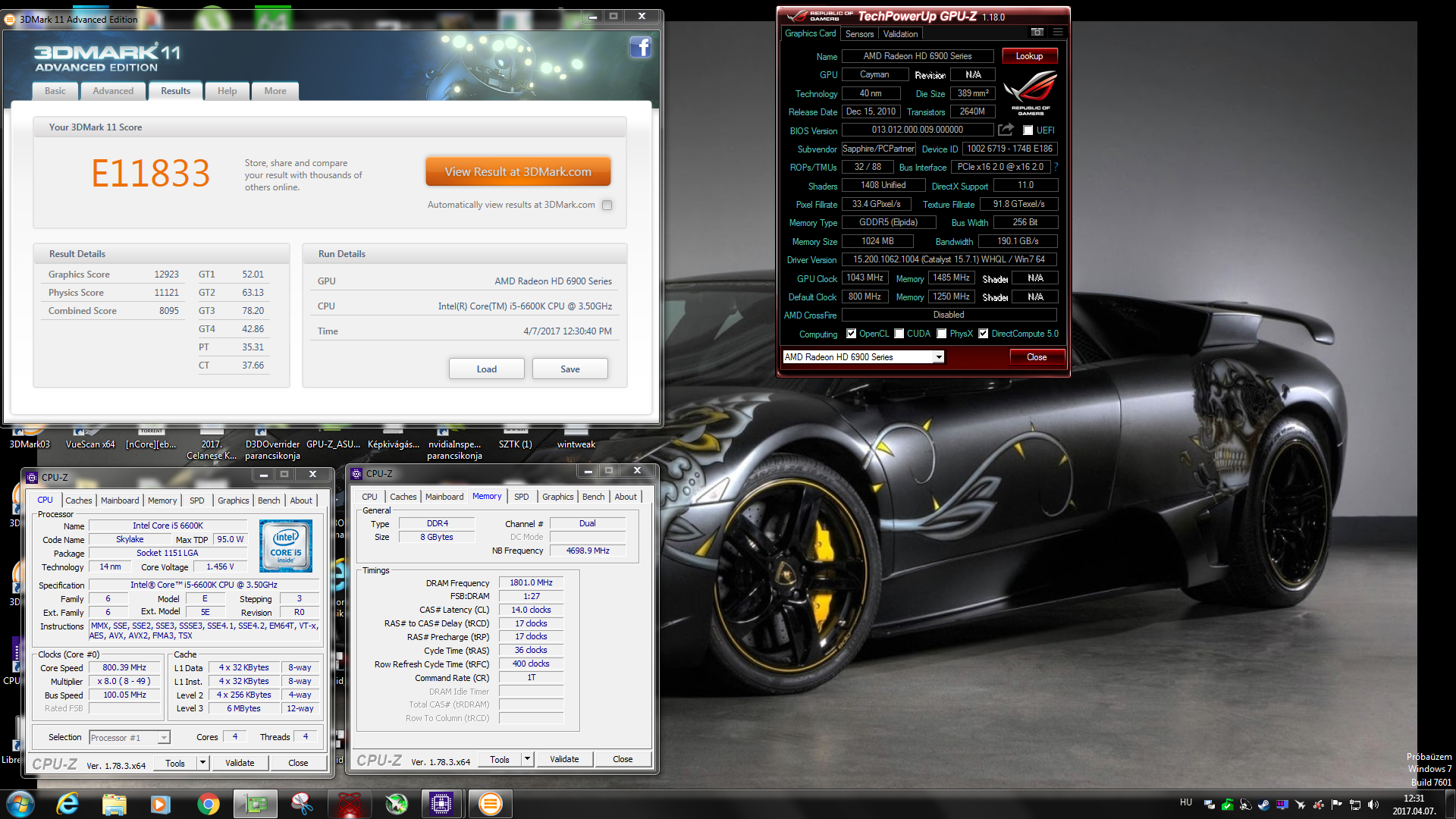Open the Validation tab in GPU-Z
The width and height of the screenshot is (1456, 819).
point(900,34)
